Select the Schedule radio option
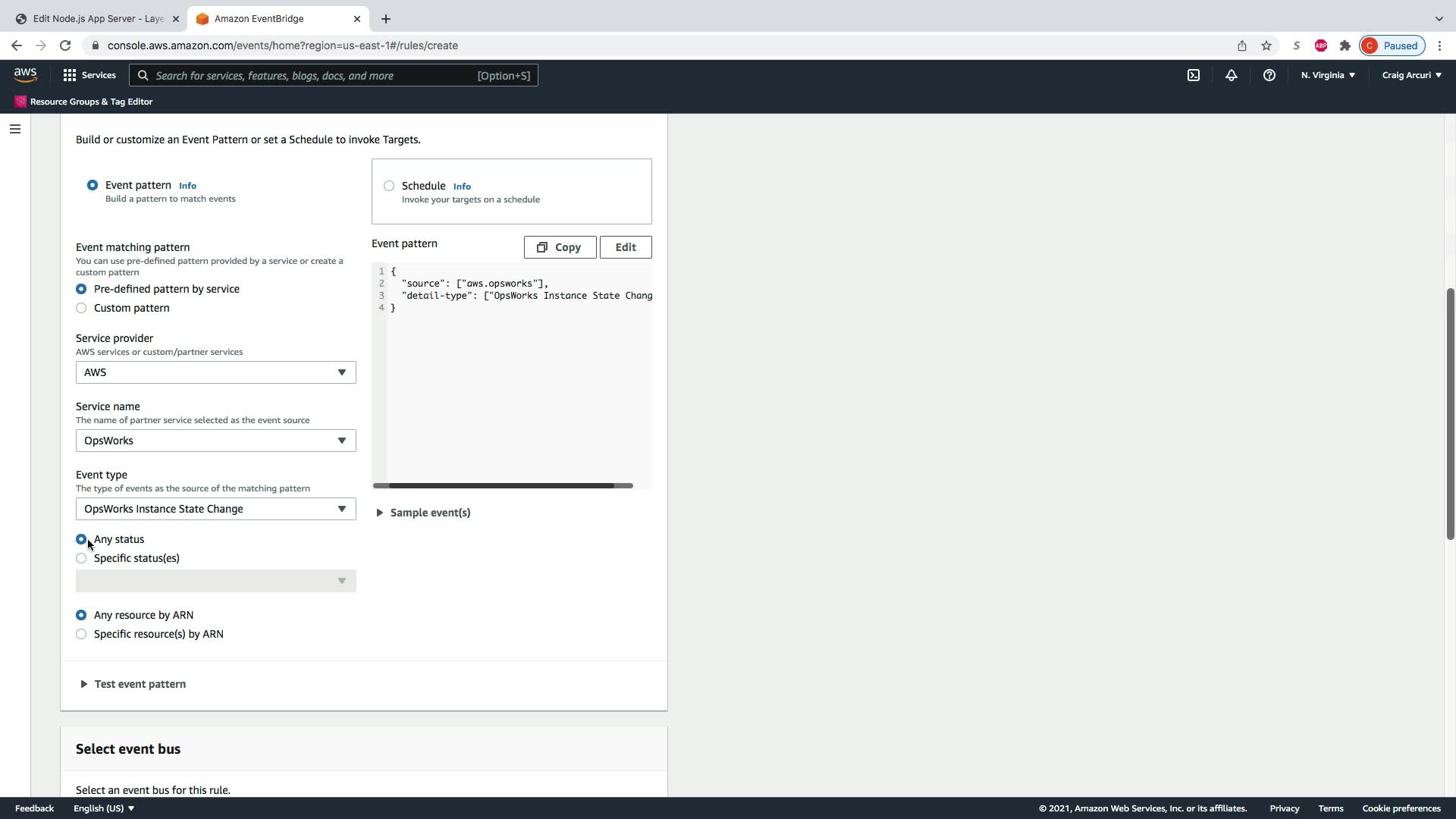 tap(389, 186)
